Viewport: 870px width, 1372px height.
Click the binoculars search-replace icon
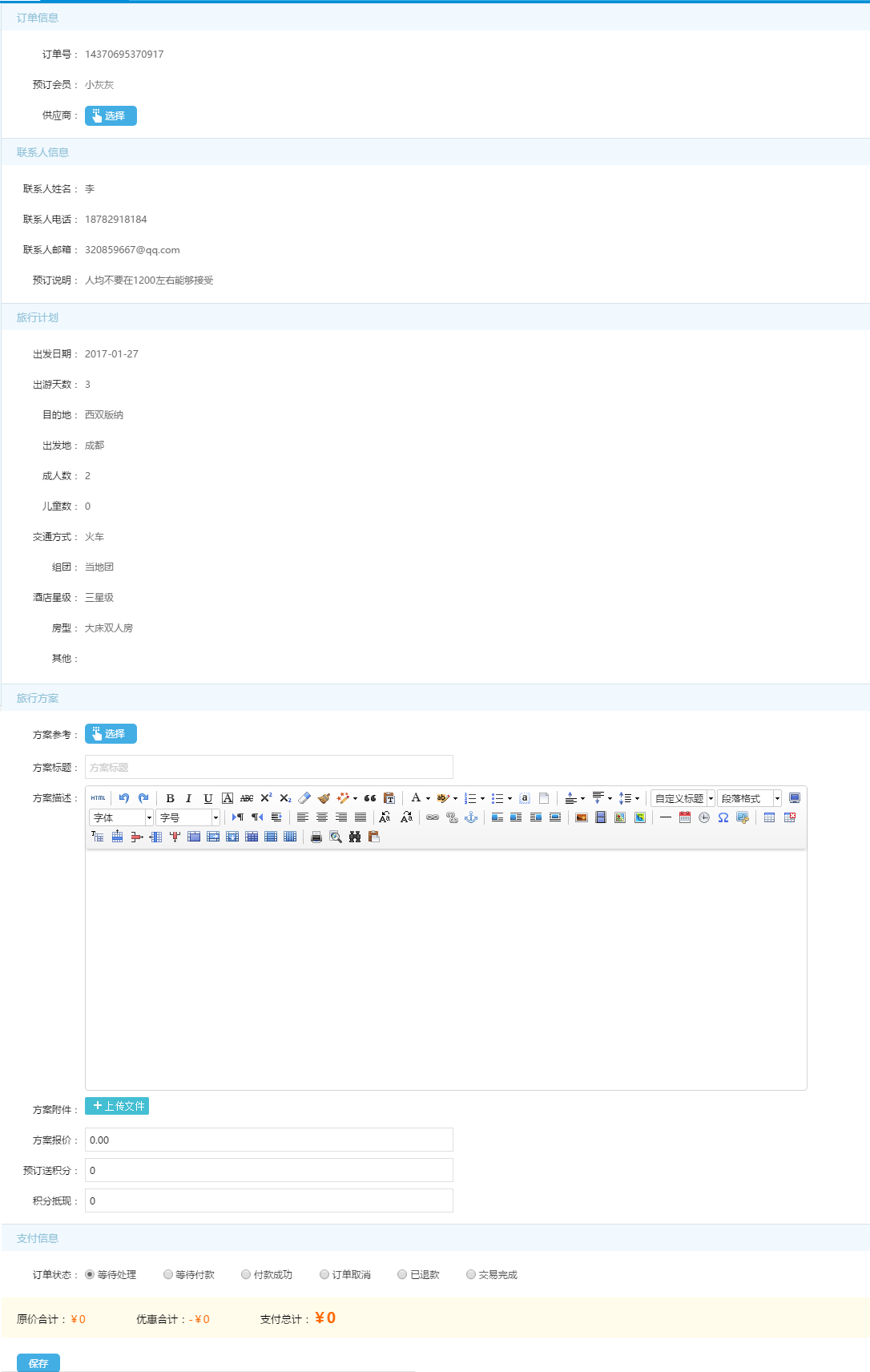(355, 837)
